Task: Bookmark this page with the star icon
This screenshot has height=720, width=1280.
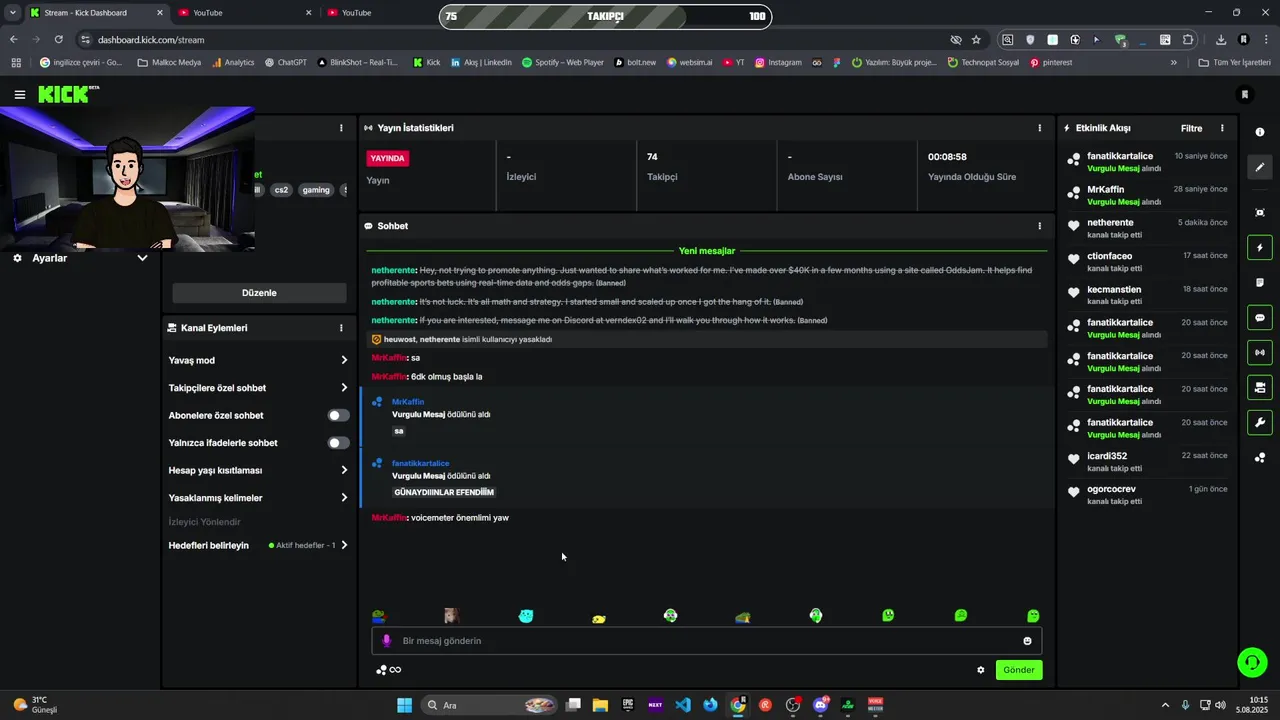Action: coord(976,40)
